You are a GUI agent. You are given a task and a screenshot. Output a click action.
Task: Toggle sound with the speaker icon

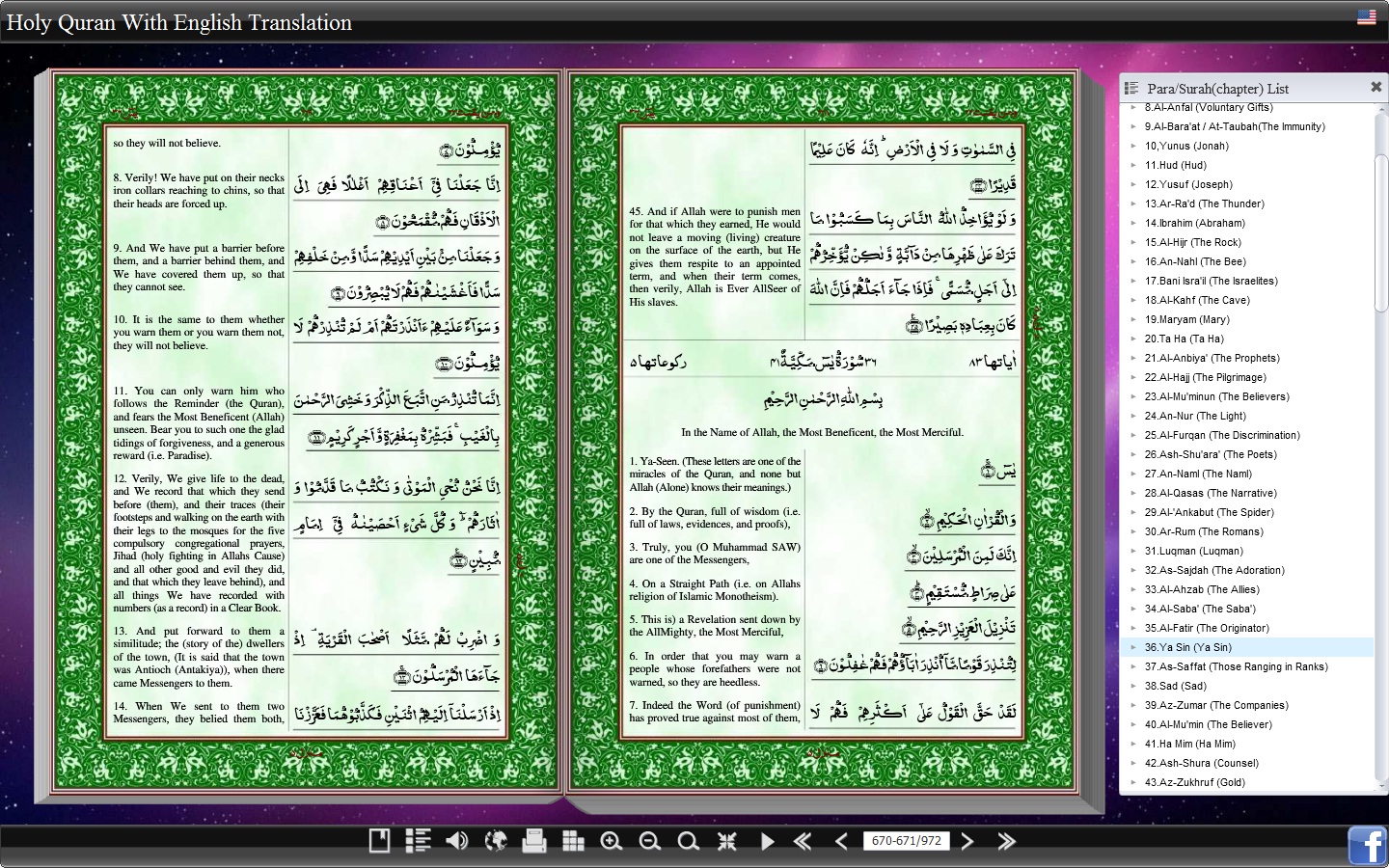coord(456,841)
